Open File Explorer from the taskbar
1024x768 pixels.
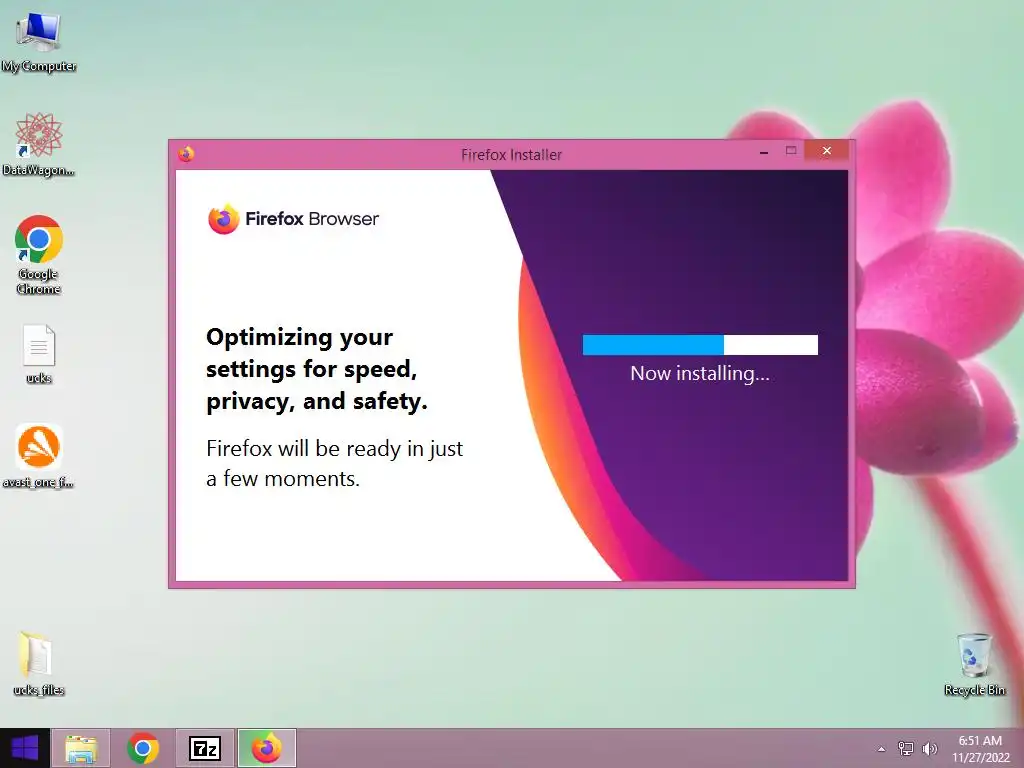(x=82, y=748)
